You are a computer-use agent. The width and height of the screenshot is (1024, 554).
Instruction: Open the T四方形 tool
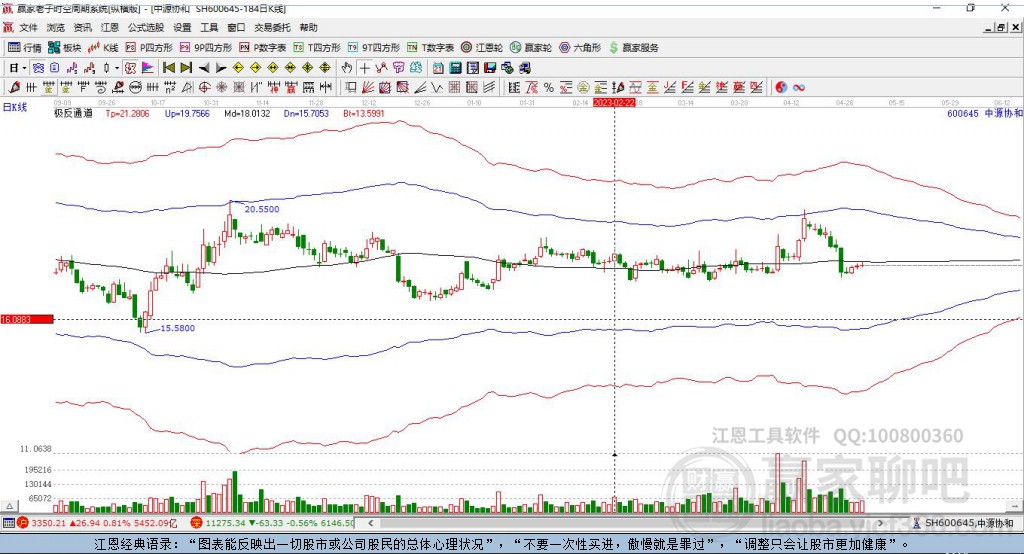coord(317,48)
